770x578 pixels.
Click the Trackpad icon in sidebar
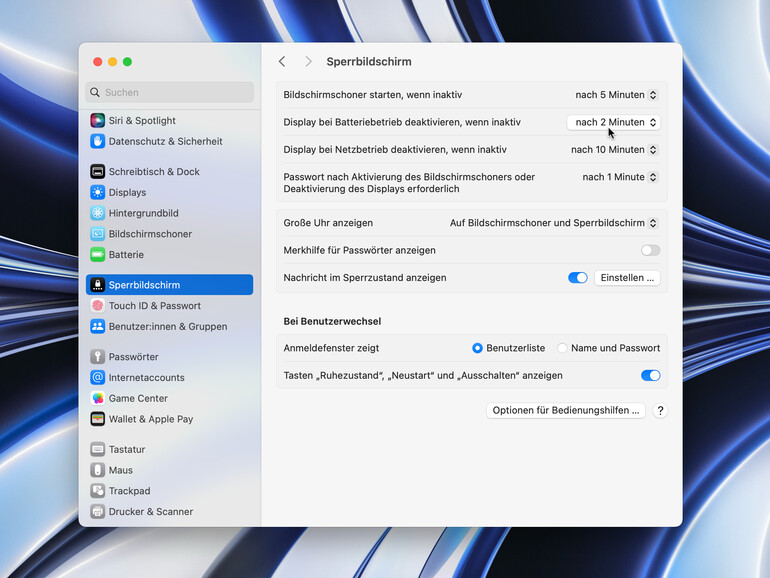98,491
